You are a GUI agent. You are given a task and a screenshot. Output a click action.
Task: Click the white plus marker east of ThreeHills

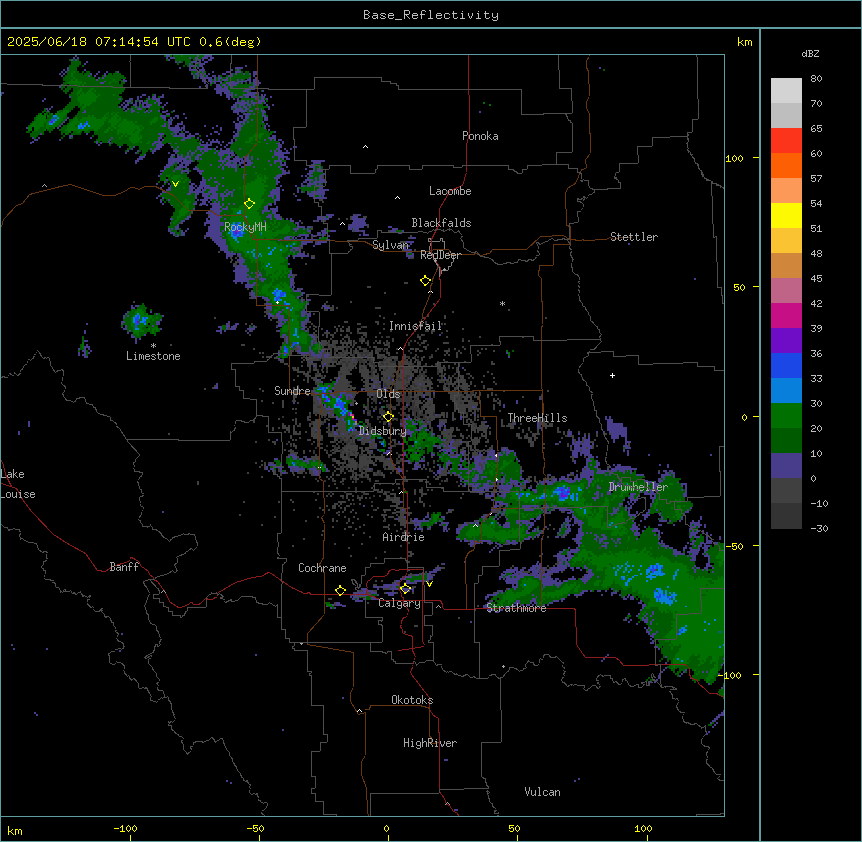pyautogui.click(x=612, y=375)
